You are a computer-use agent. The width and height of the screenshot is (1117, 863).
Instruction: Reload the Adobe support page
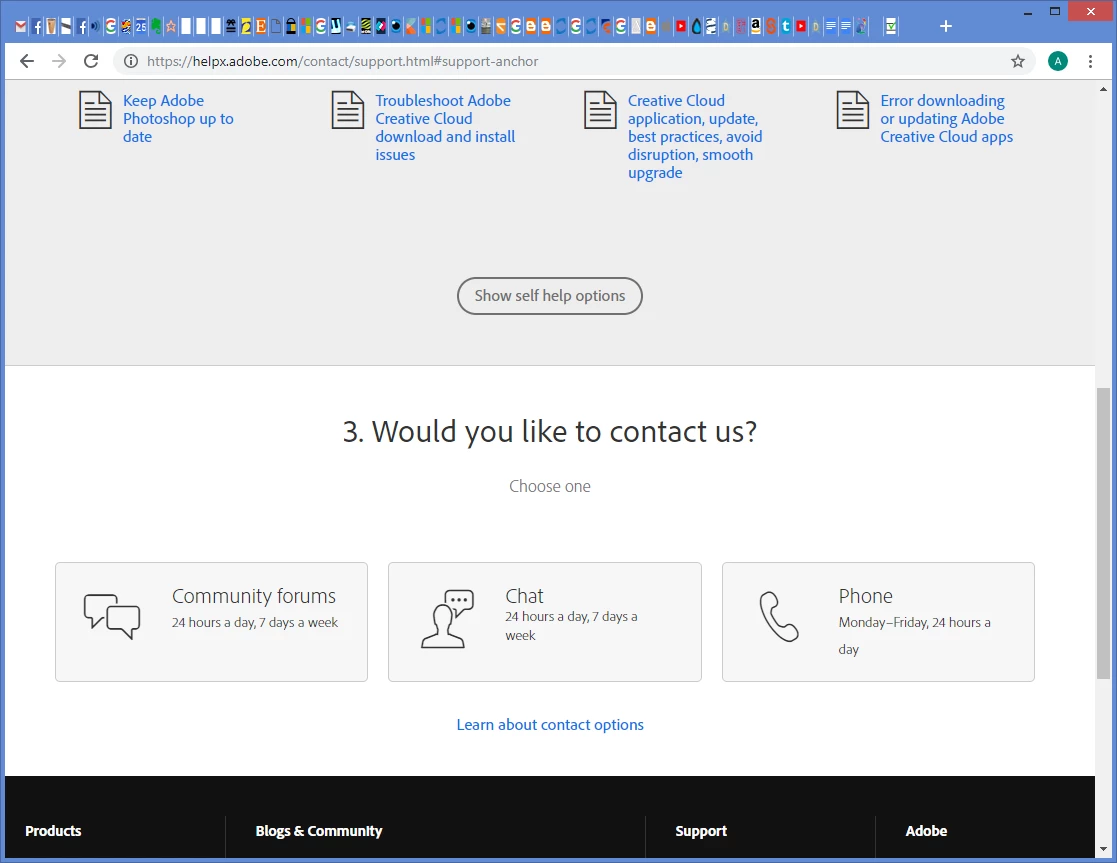[90, 61]
